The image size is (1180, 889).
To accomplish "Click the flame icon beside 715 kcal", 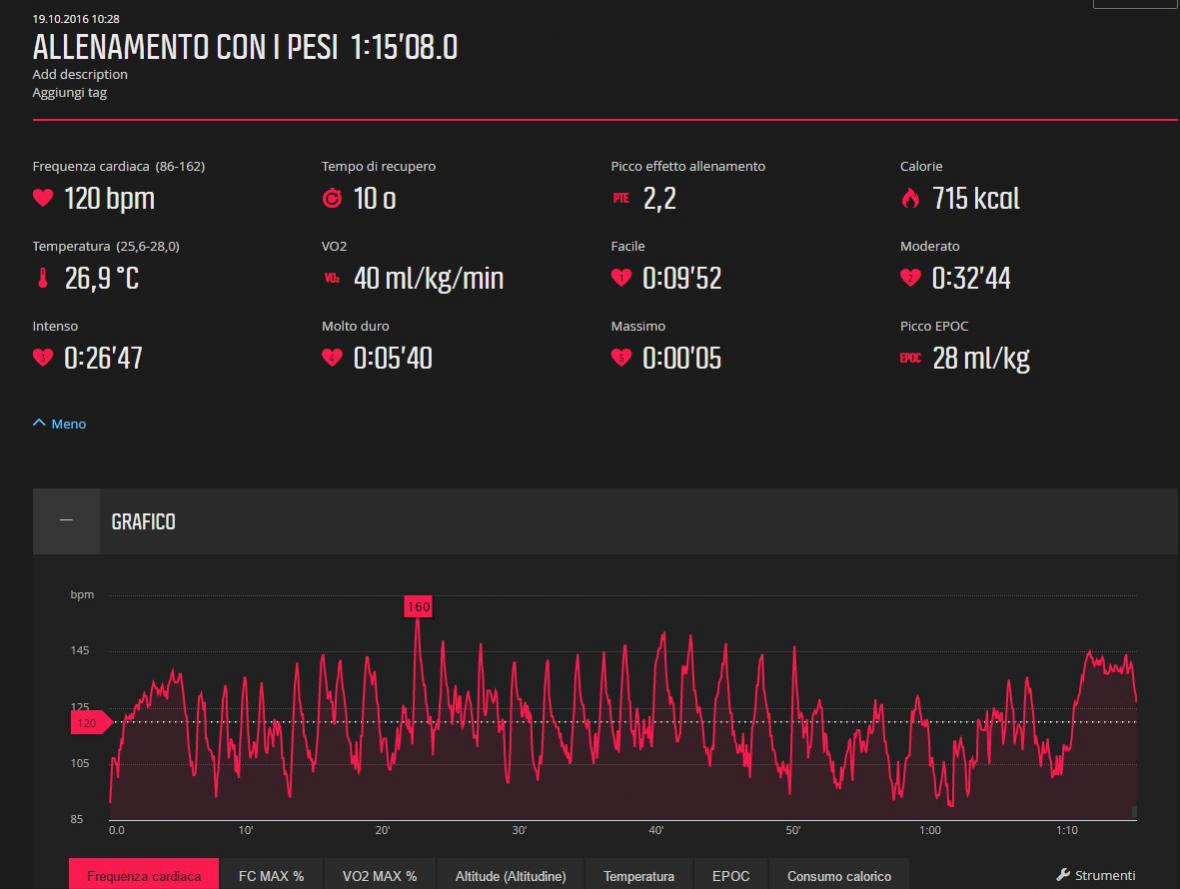I will 909,199.
